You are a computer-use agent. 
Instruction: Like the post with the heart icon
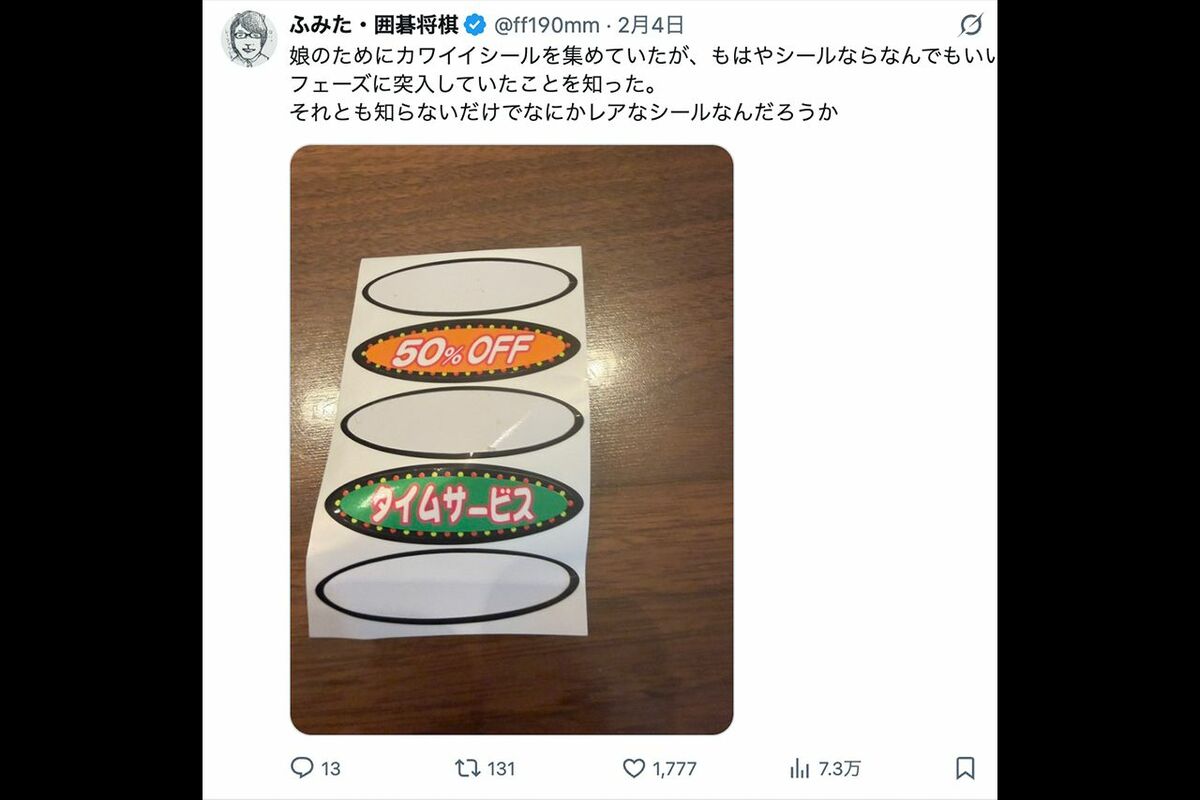point(634,768)
